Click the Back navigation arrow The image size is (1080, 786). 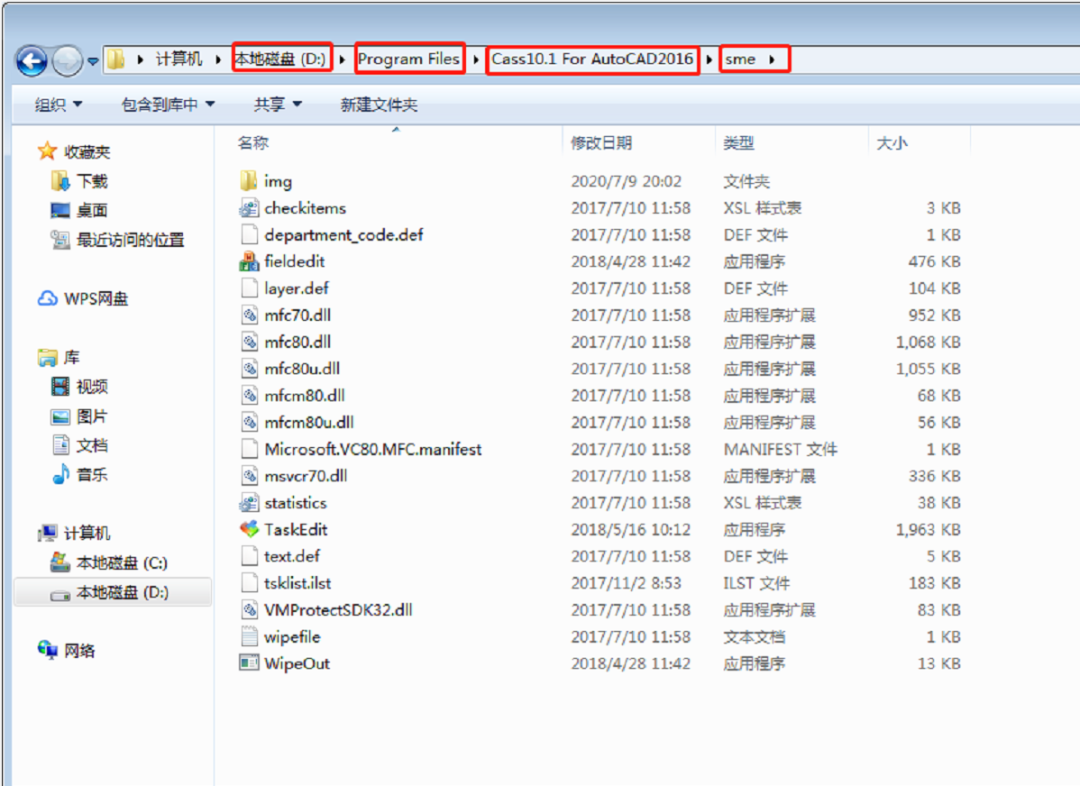[x=31, y=61]
